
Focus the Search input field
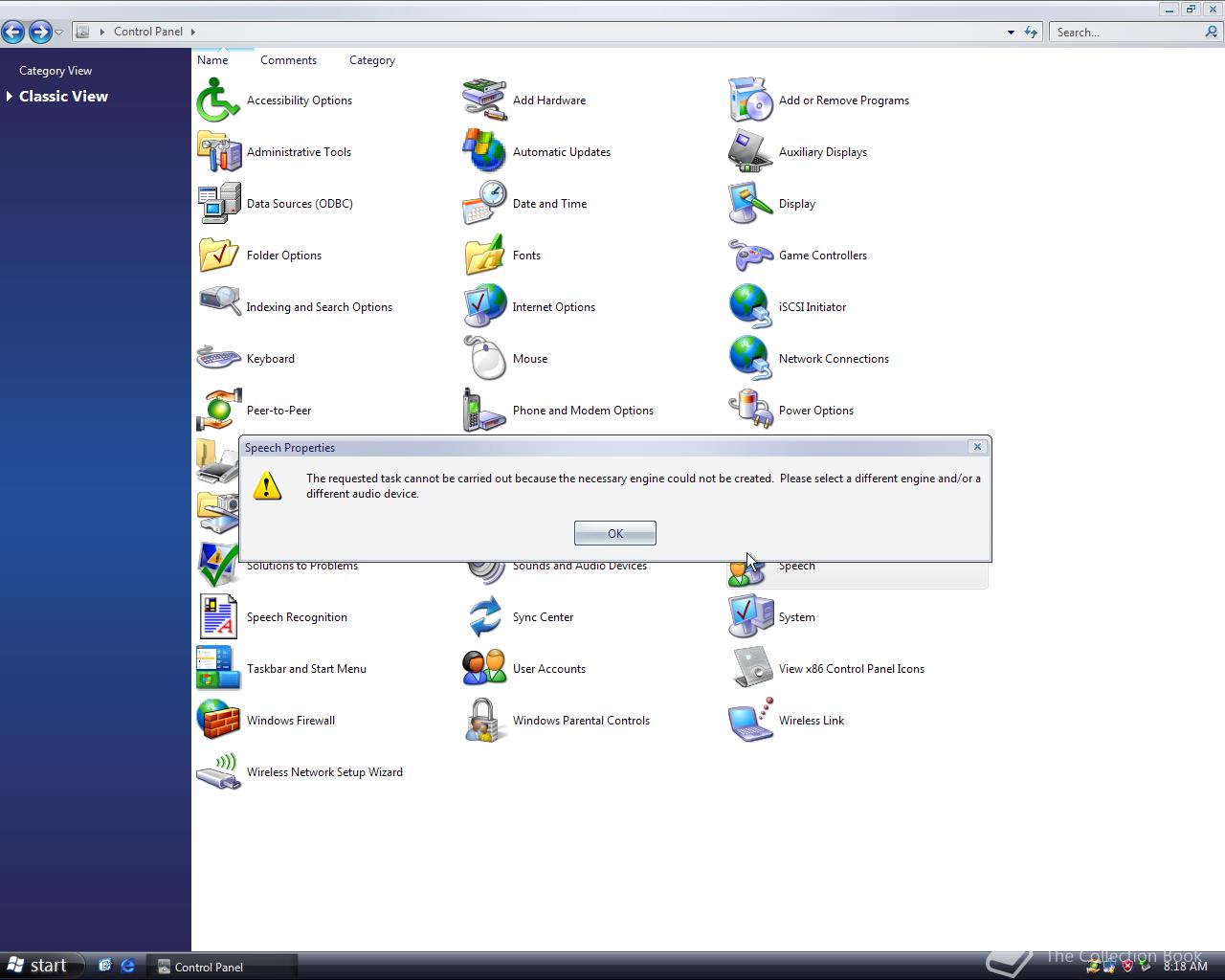tap(1126, 33)
